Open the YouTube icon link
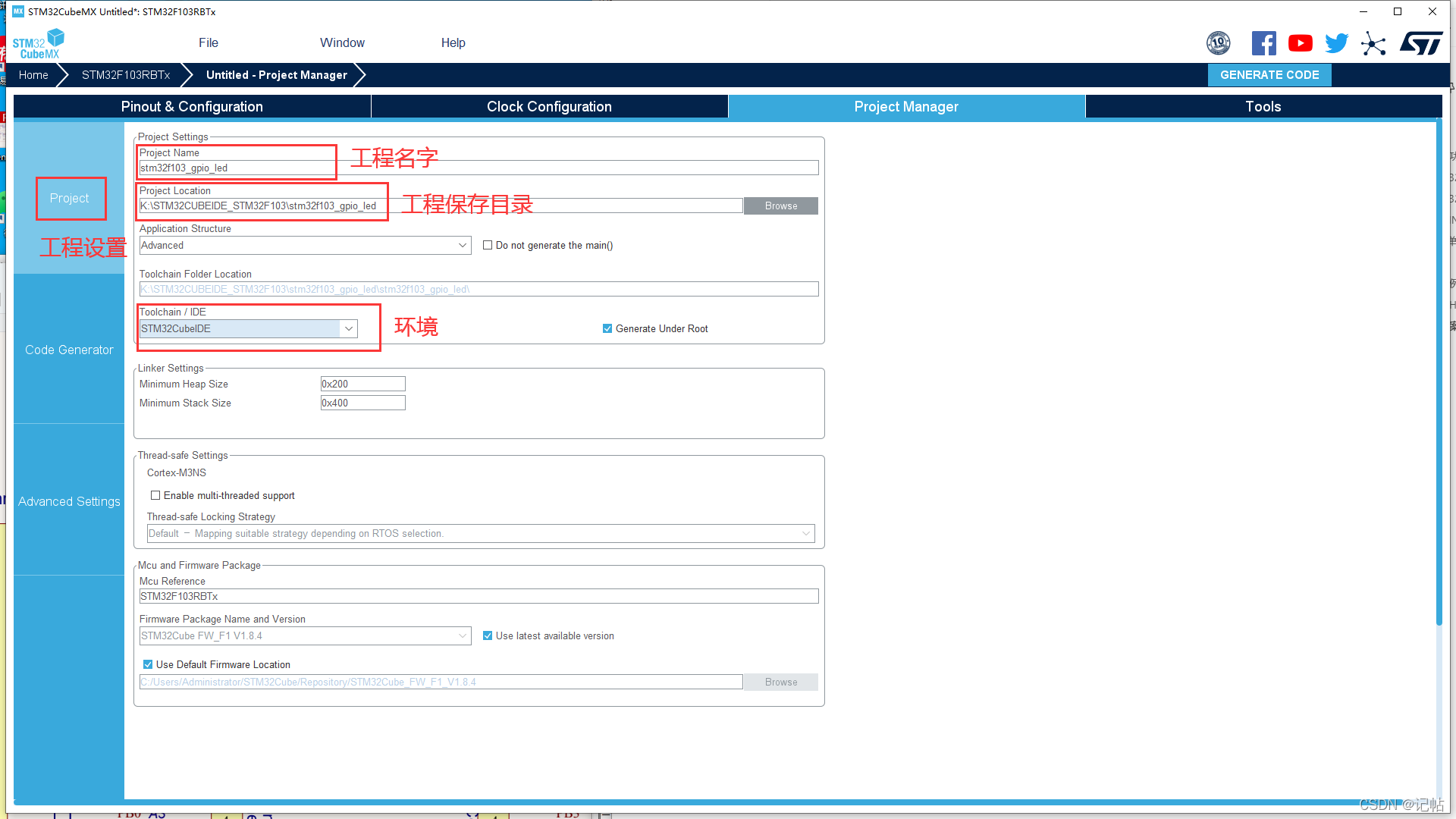The image size is (1456, 819). pyautogui.click(x=1300, y=43)
